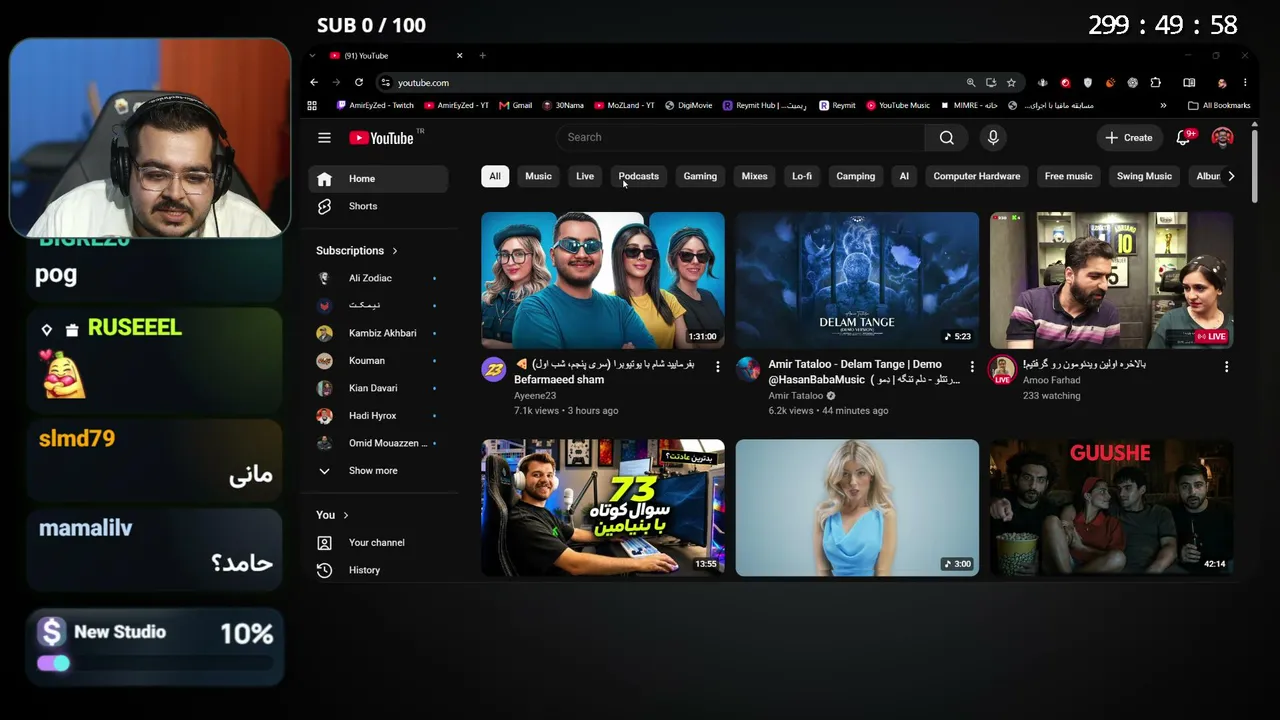This screenshot has width=1280, height=720.
Task: Click the YouTube search field
Action: point(741,138)
